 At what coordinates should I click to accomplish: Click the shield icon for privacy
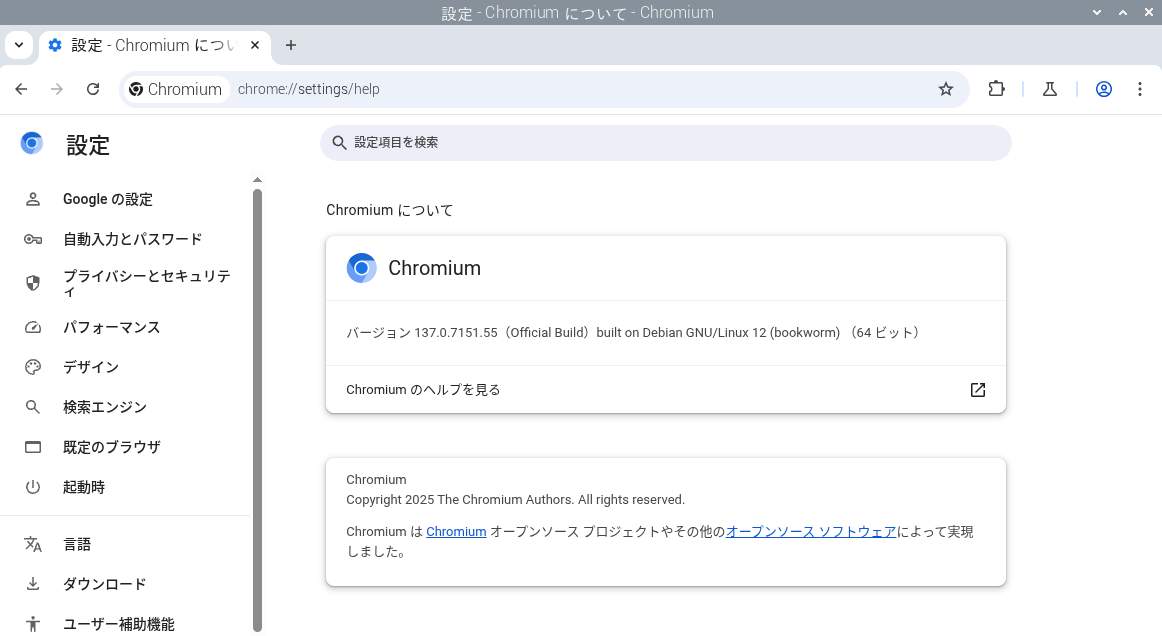click(33, 283)
